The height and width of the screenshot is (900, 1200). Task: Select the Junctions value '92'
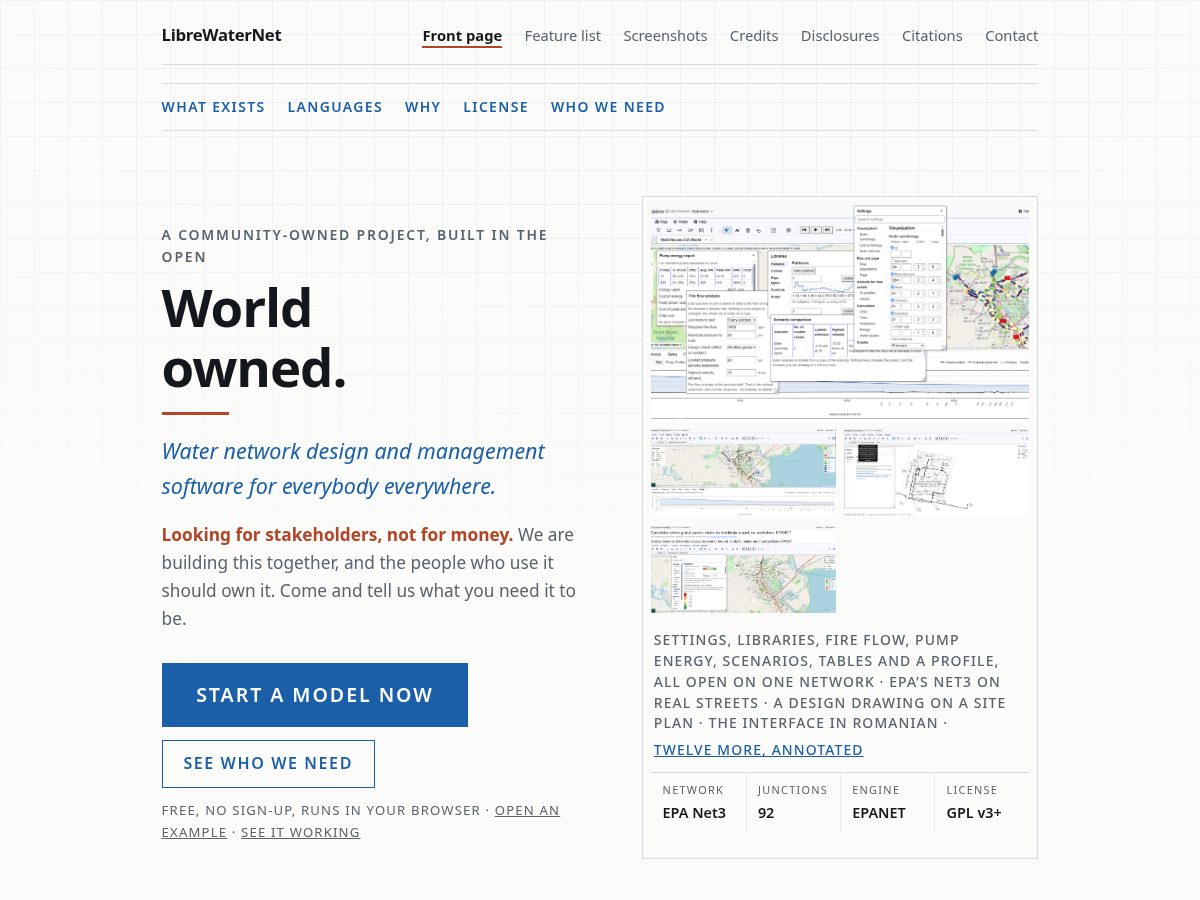click(766, 813)
